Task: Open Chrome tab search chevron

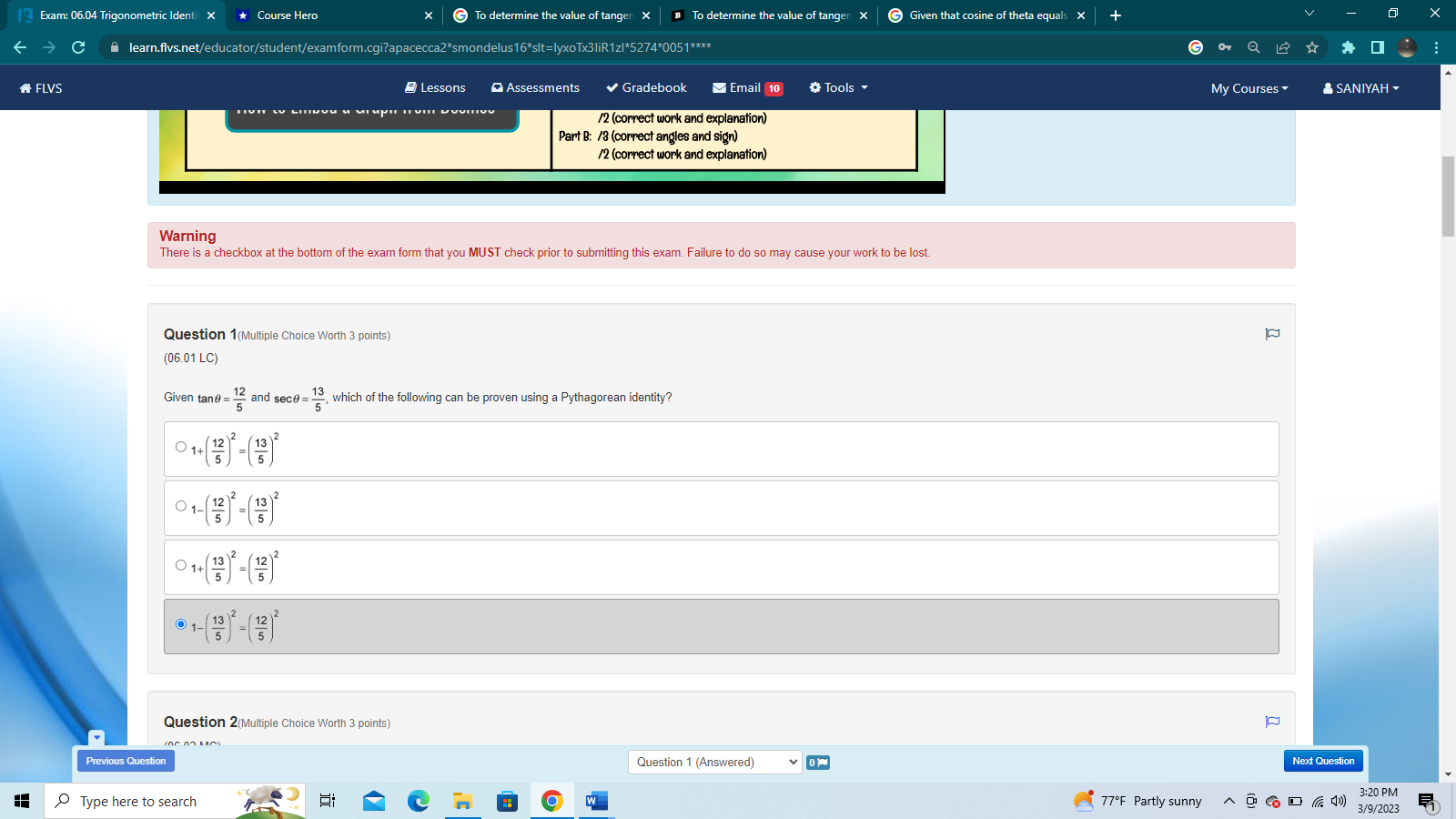Action: pos(1309,14)
